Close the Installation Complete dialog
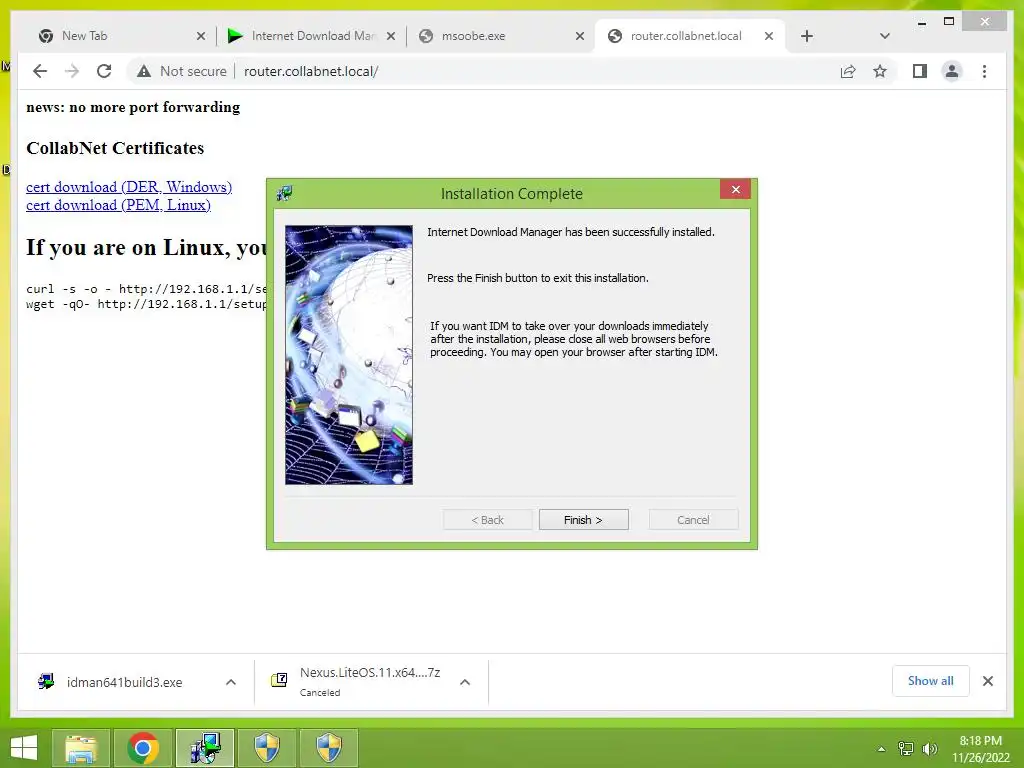1024x768 pixels. [735, 189]
